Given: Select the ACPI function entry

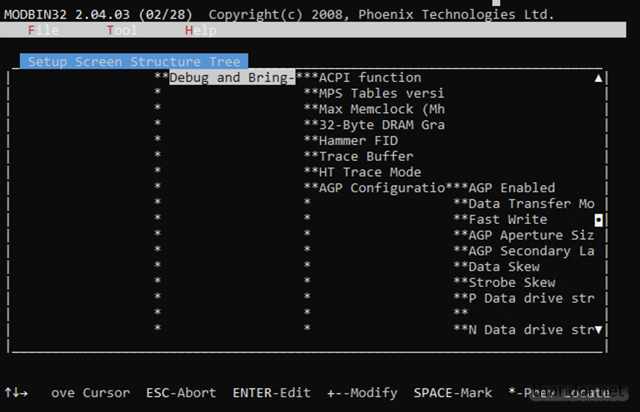Looking at the screenshot, I should click(x=370, y=77).
